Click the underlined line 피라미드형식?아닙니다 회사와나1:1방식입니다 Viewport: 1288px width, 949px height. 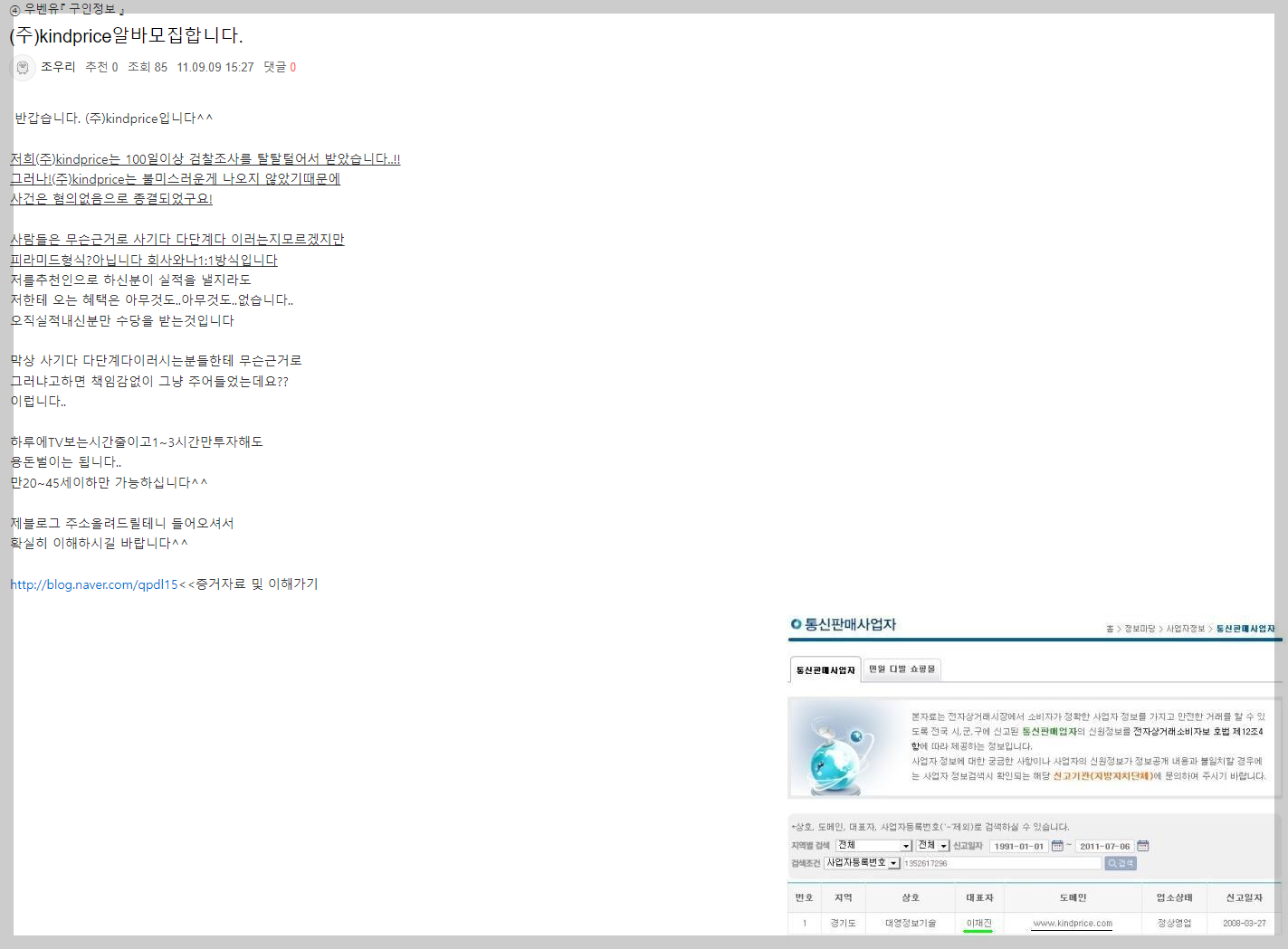[x=144, y=261]
